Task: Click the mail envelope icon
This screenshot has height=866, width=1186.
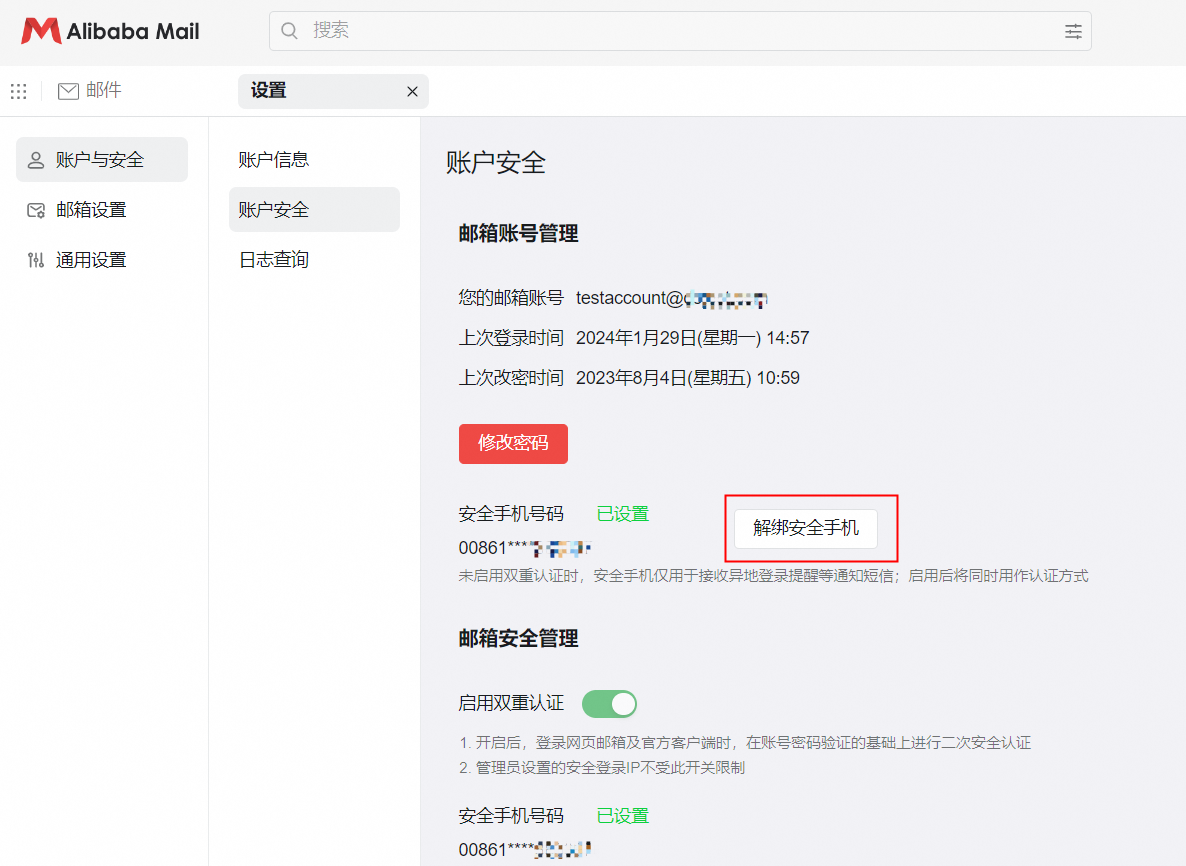Action: [x=68, y=92]
